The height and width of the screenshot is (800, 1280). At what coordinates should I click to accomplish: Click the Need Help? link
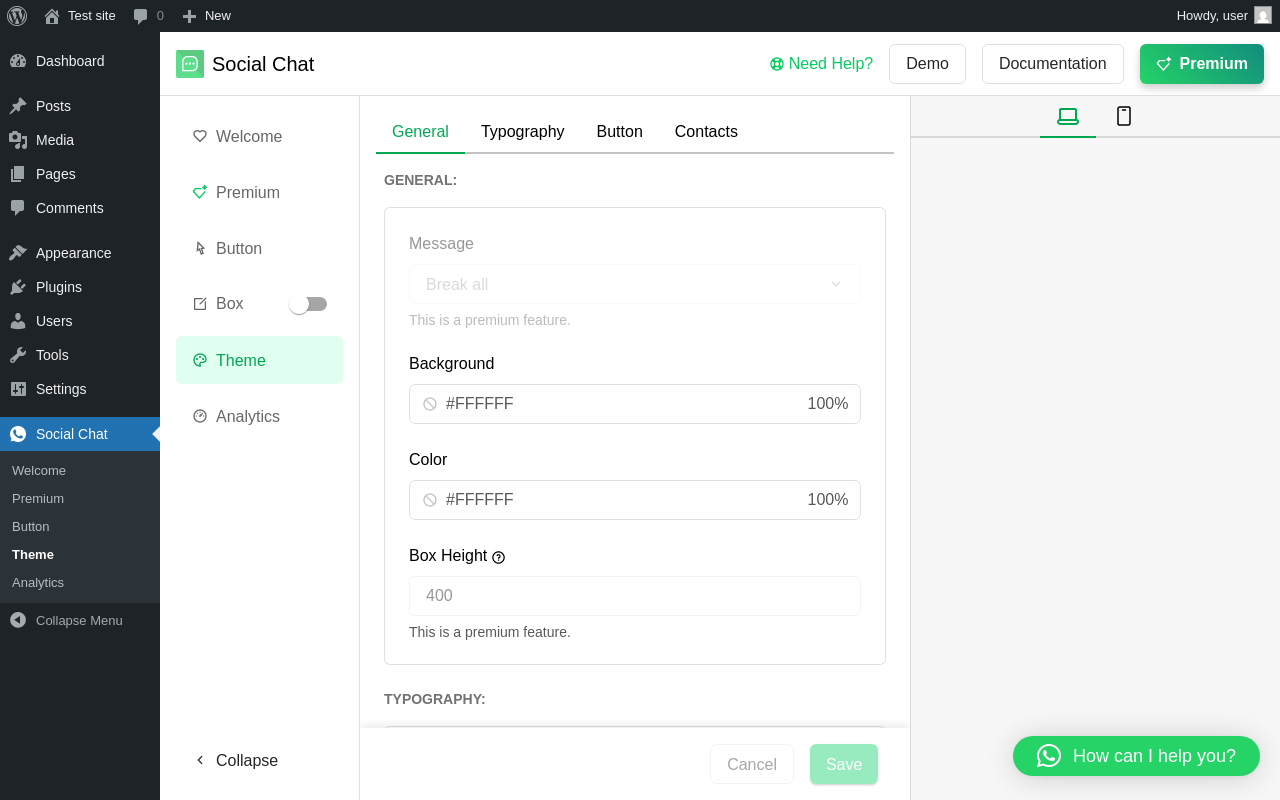coord(821,64)
